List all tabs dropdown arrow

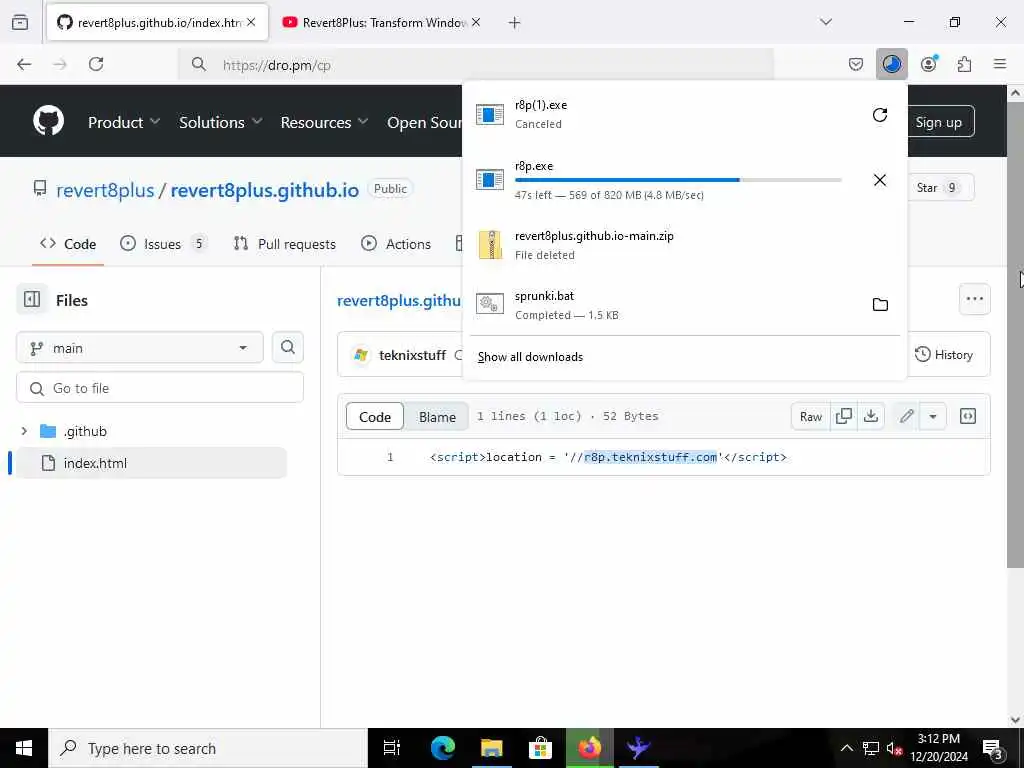point(826,22)
